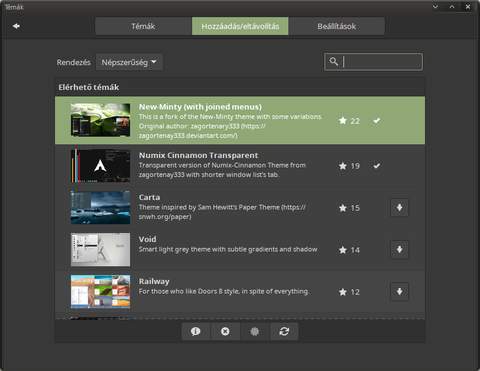Minimize the window with the down chevron
This screenshot has height=371, width=480.
tap(435, 7)
